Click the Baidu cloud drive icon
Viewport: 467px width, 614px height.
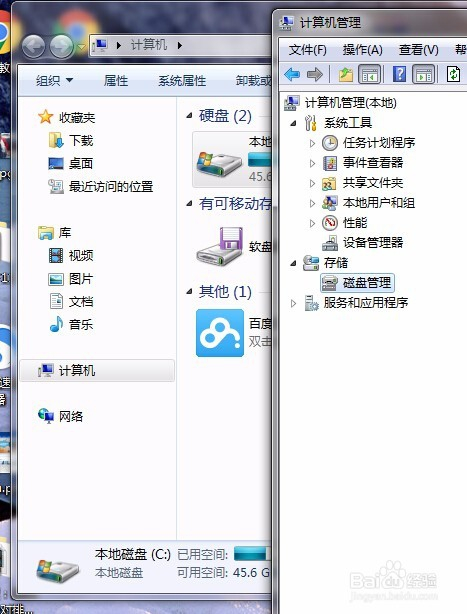click(x=220, y=333)
